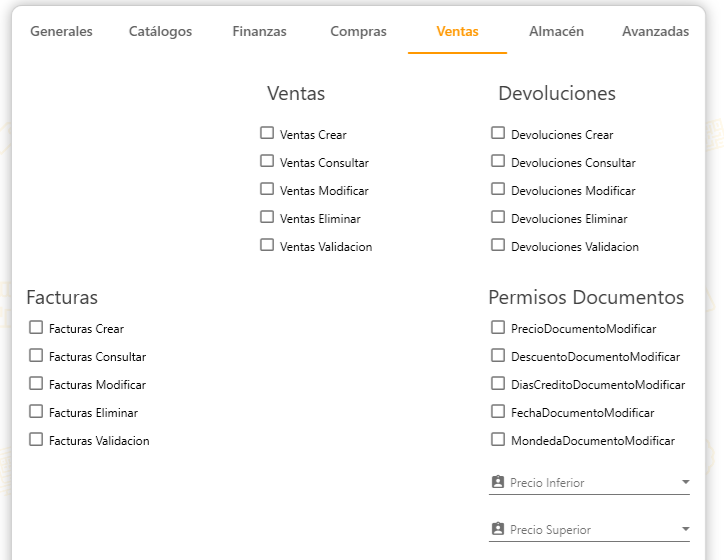Click the Precio Superior badge icon
This screenshot has width=724, height=560.
tap(498, 529)
